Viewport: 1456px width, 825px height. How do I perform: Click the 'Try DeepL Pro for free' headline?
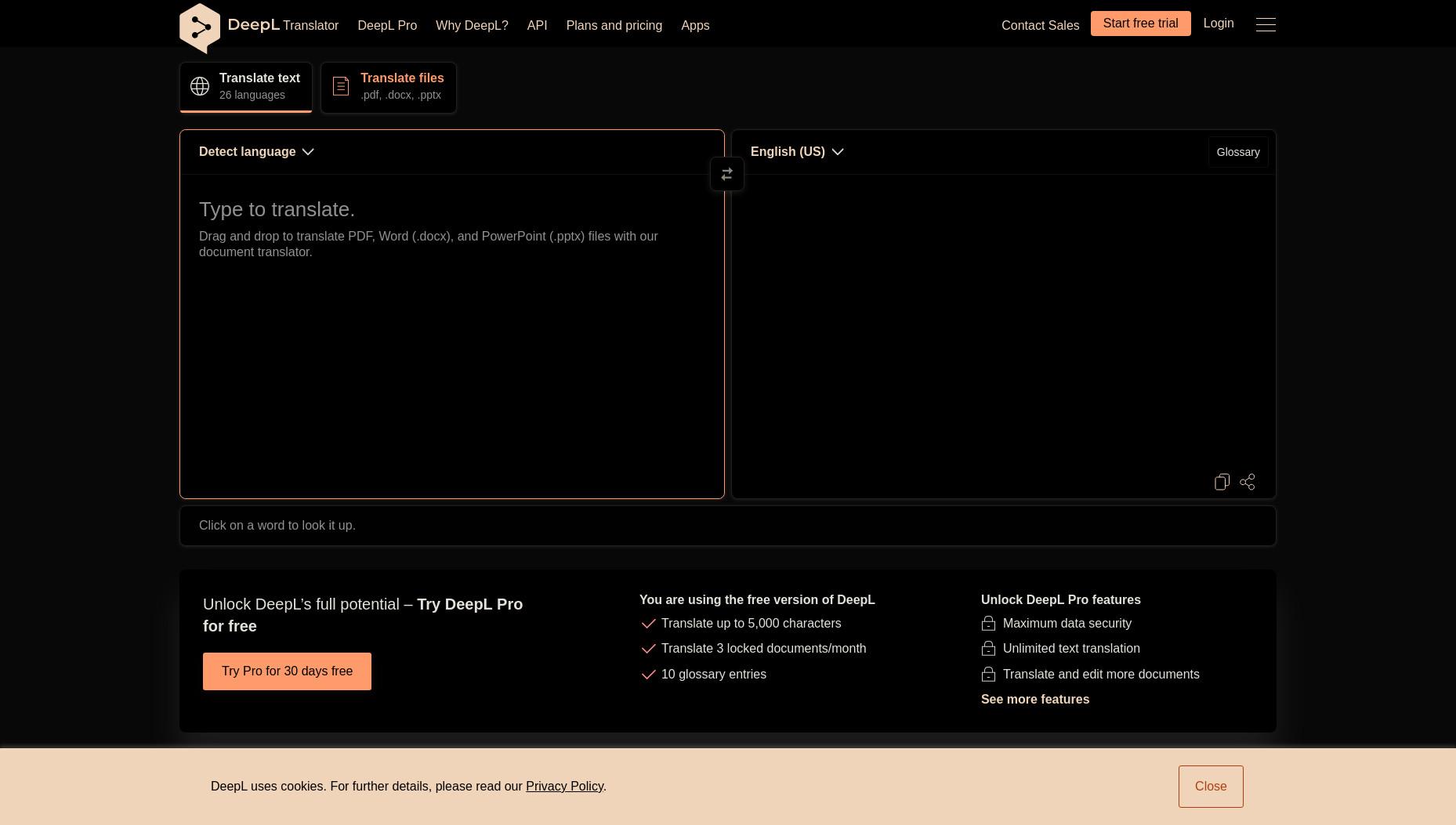point(363,615)
